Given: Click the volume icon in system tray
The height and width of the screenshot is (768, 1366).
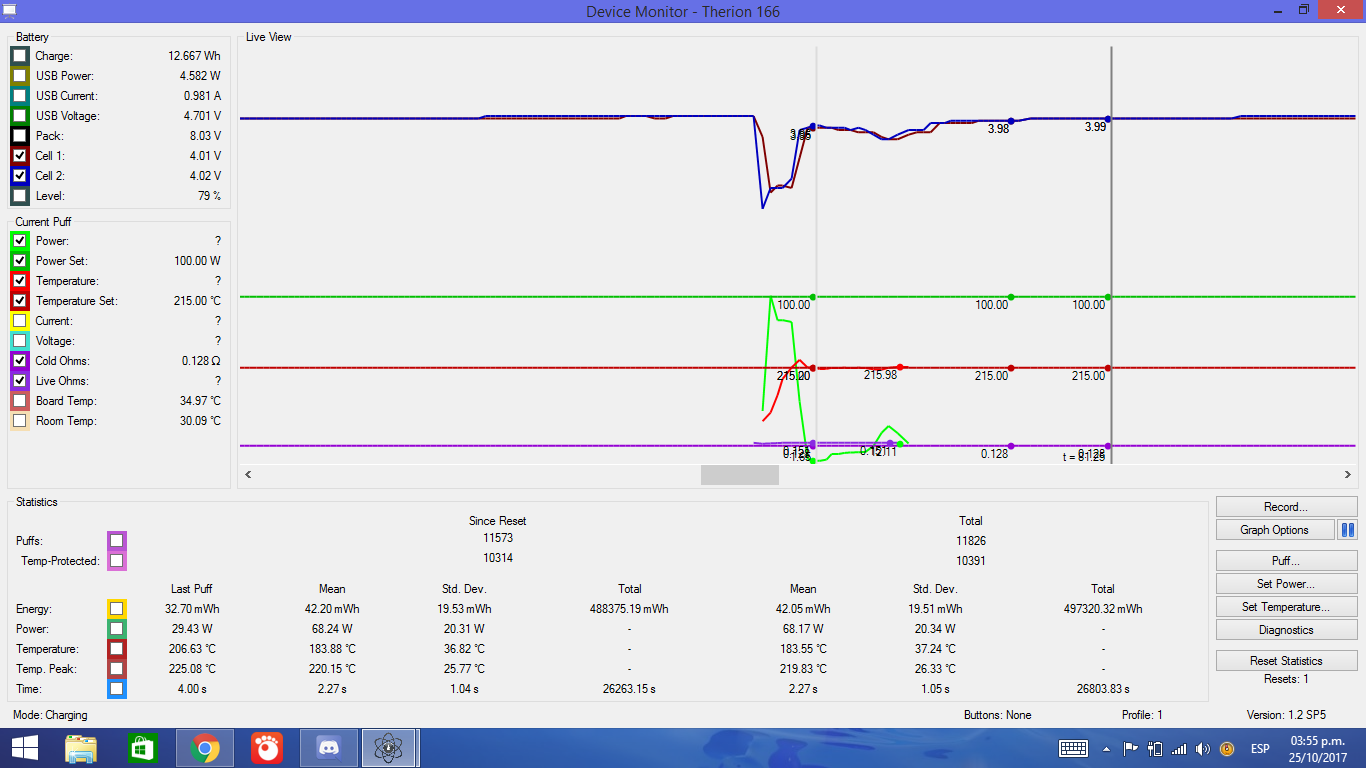Looking at the screenshot, I should coord(1202,748).
